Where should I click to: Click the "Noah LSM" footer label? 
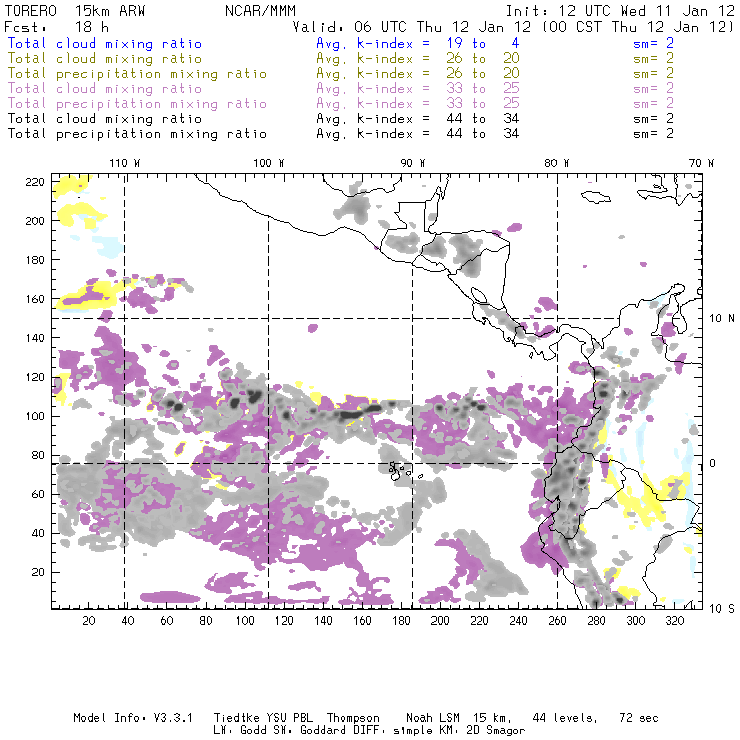[433, 718]
